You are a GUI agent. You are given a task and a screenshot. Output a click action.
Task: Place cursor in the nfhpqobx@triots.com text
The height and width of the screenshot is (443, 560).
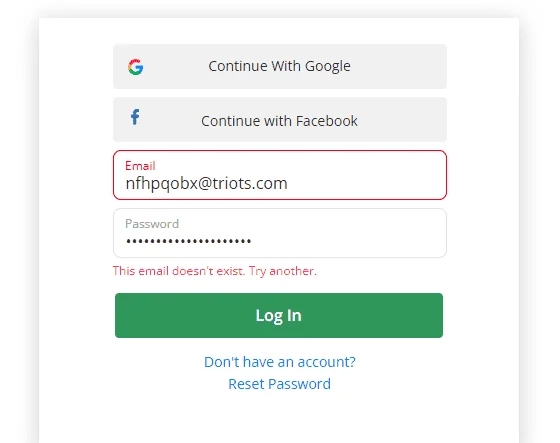pyautogui.click(x=206, y=184)
